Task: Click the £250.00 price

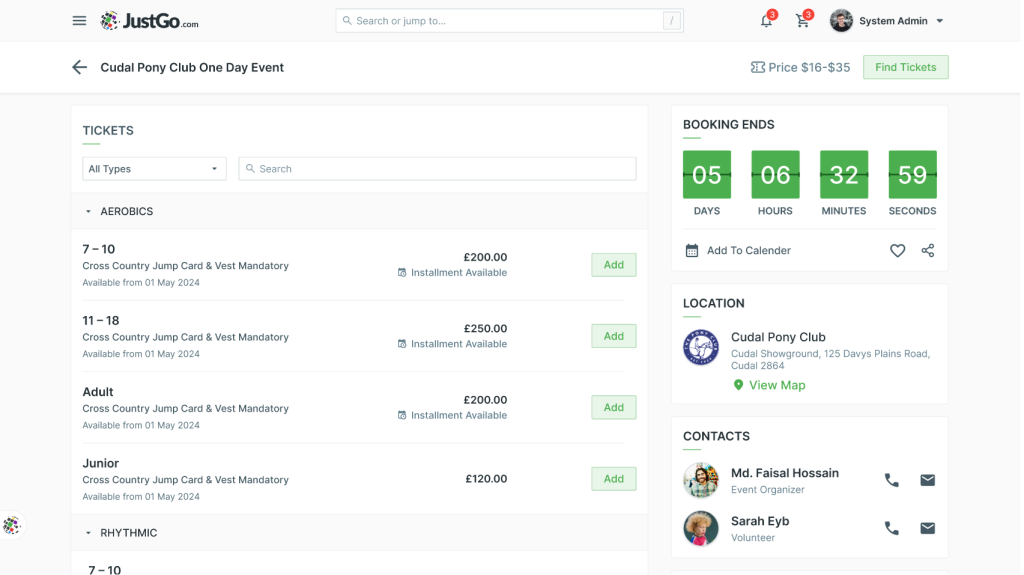Action: pyautogui.click(x=485, y=329)
